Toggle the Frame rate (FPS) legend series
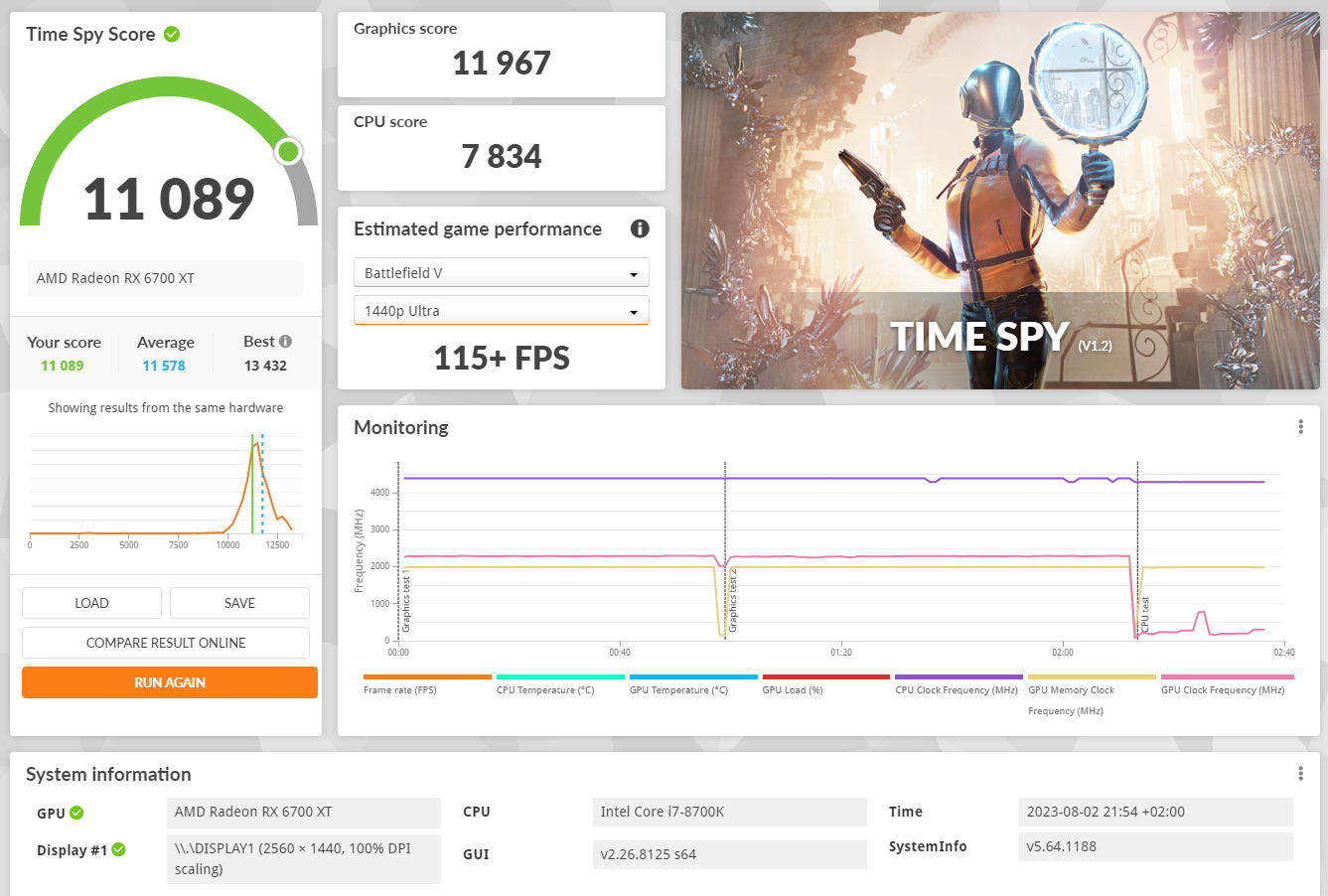 (x=427, y=683)
